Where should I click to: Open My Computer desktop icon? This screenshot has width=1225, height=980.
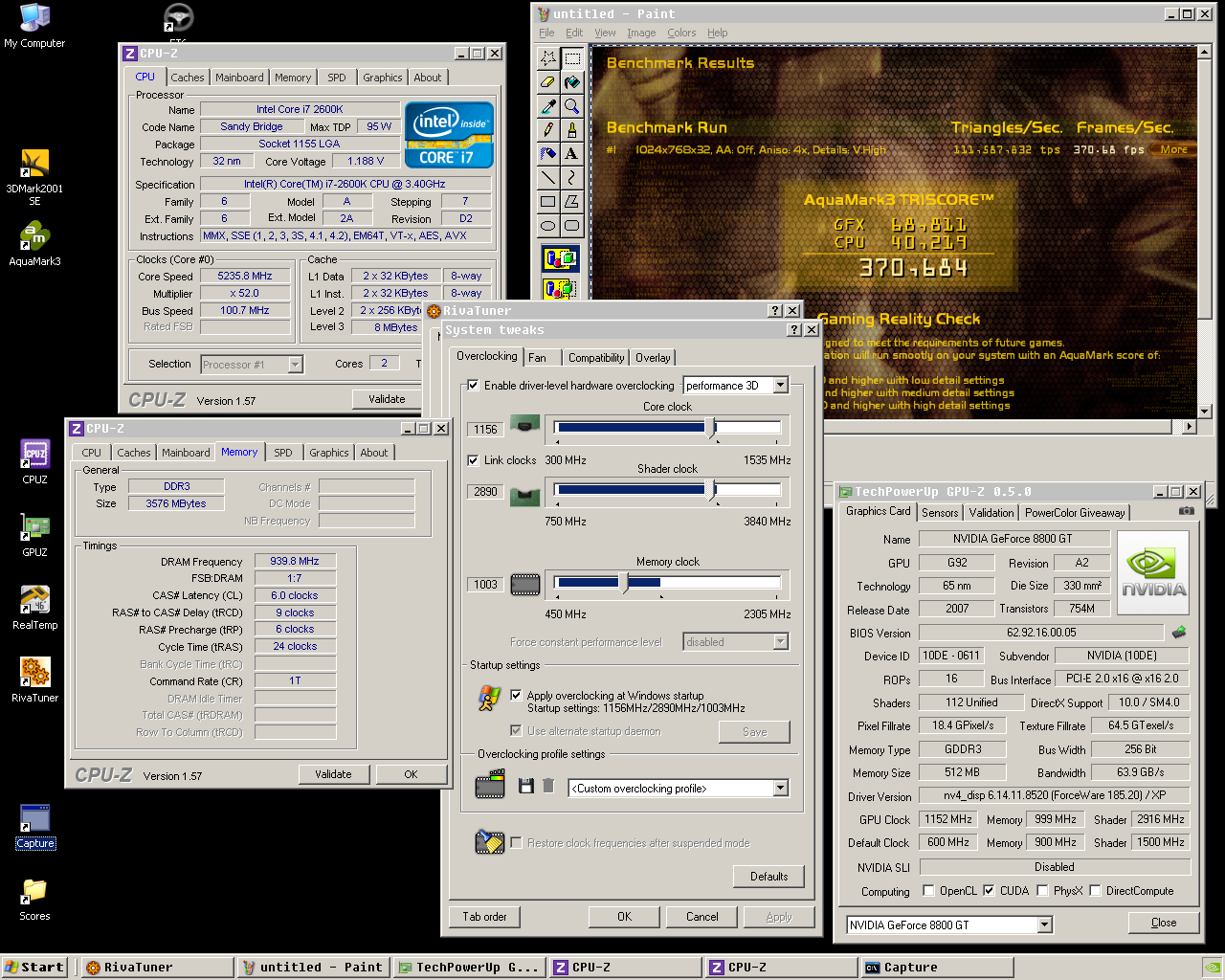coord(34,27)
